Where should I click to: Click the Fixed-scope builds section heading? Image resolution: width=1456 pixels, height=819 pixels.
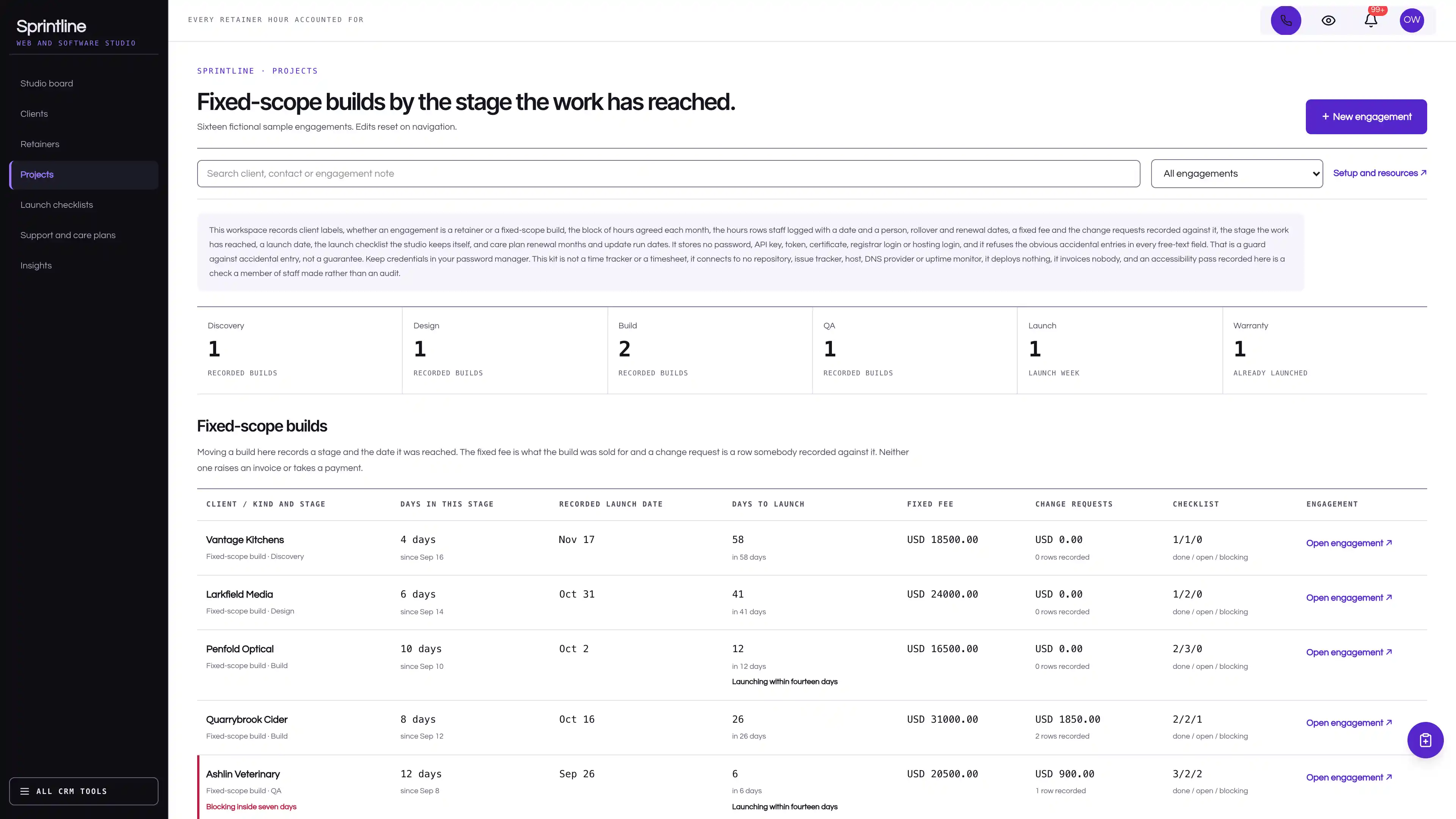pos(262,426)
